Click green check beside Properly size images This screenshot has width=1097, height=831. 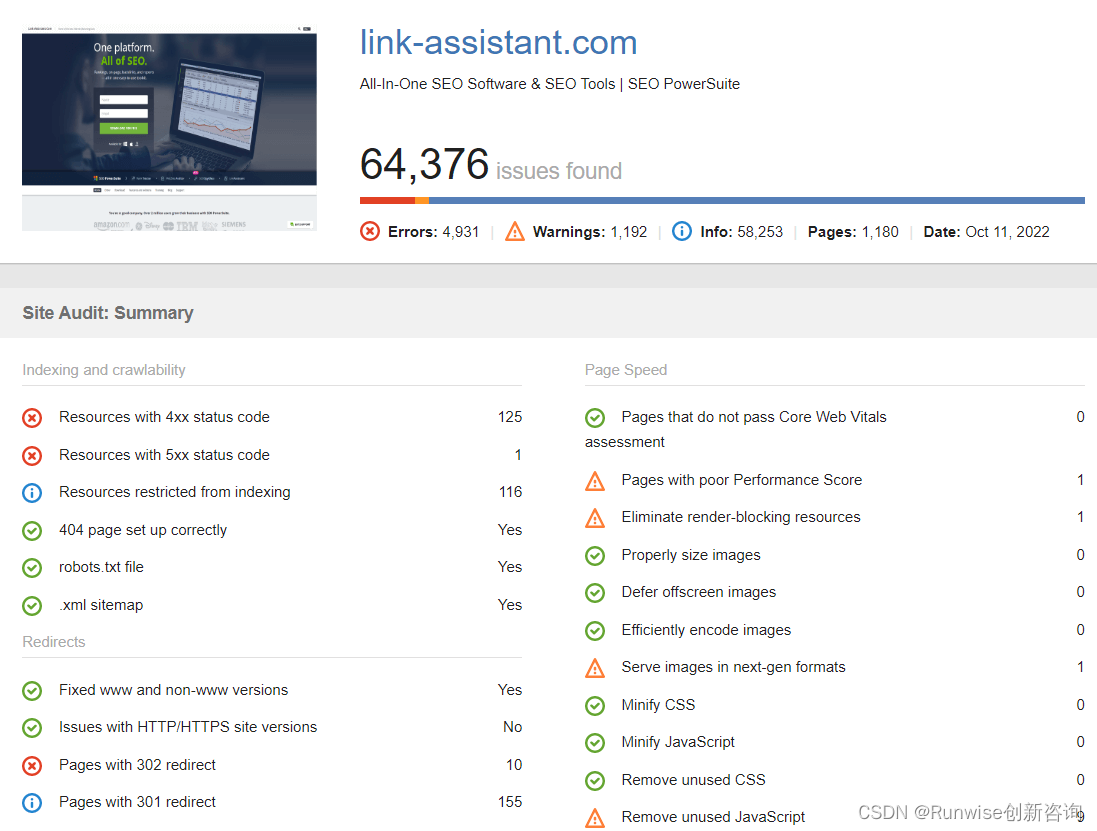(595, 556)
